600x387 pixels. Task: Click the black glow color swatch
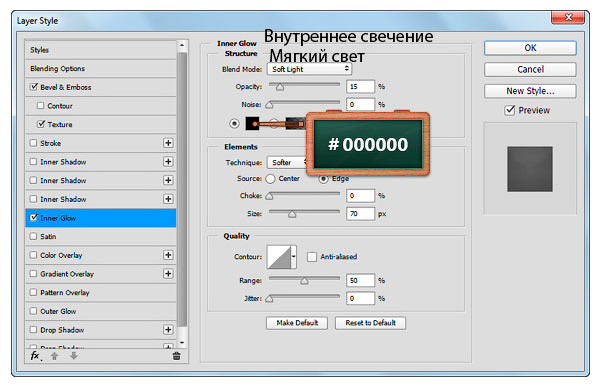252,123
